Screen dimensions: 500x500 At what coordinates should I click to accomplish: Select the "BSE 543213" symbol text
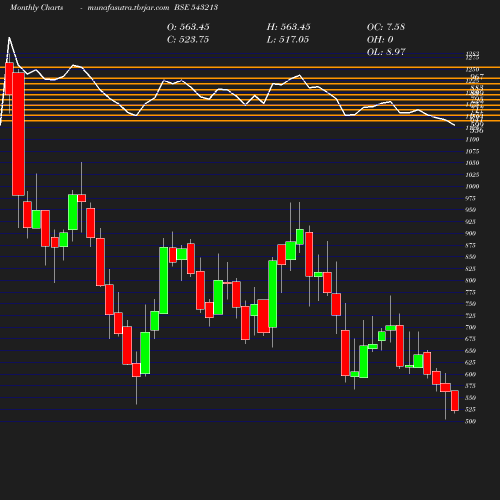(196, 7)
